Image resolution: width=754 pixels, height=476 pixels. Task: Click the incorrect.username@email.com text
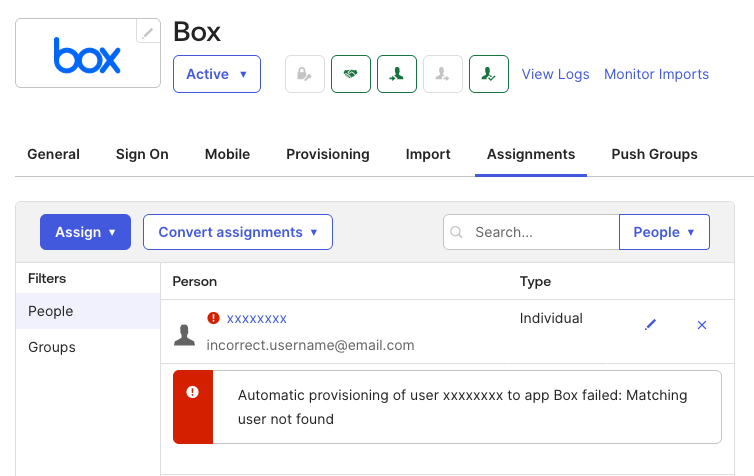311,345
